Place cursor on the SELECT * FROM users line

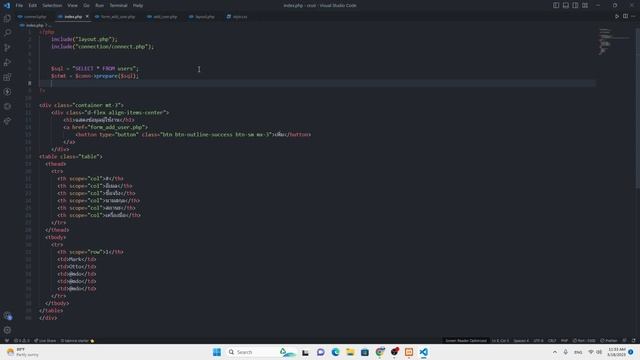[95, 69]
